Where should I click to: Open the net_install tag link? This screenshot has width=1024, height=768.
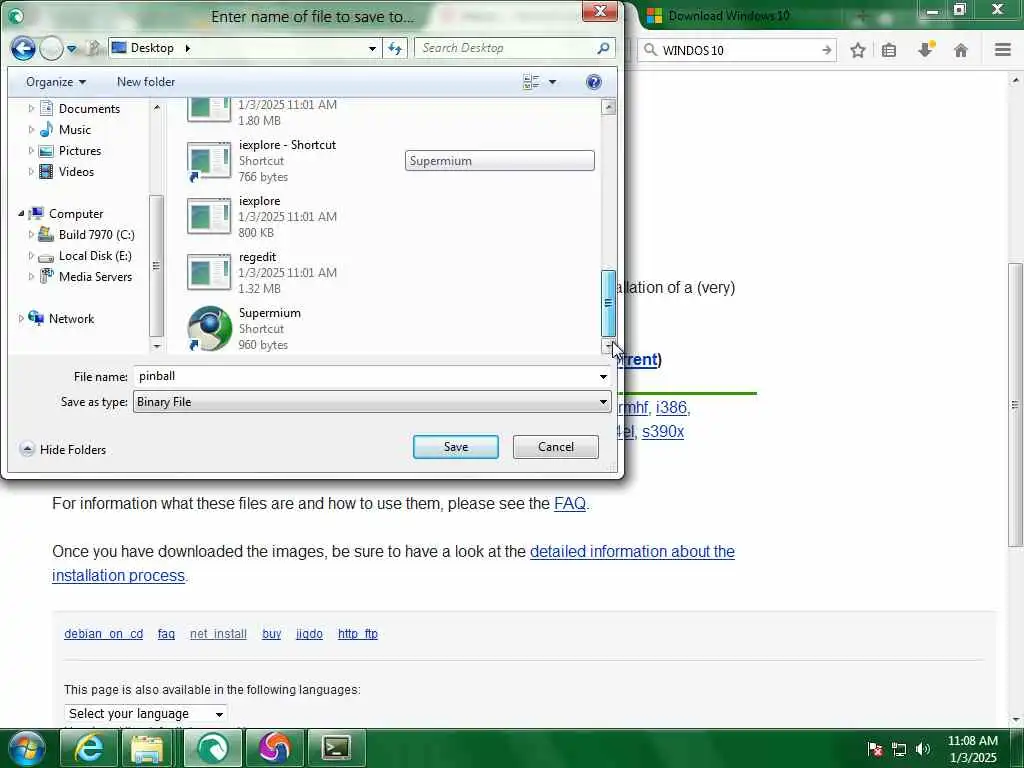pos(218,634)
